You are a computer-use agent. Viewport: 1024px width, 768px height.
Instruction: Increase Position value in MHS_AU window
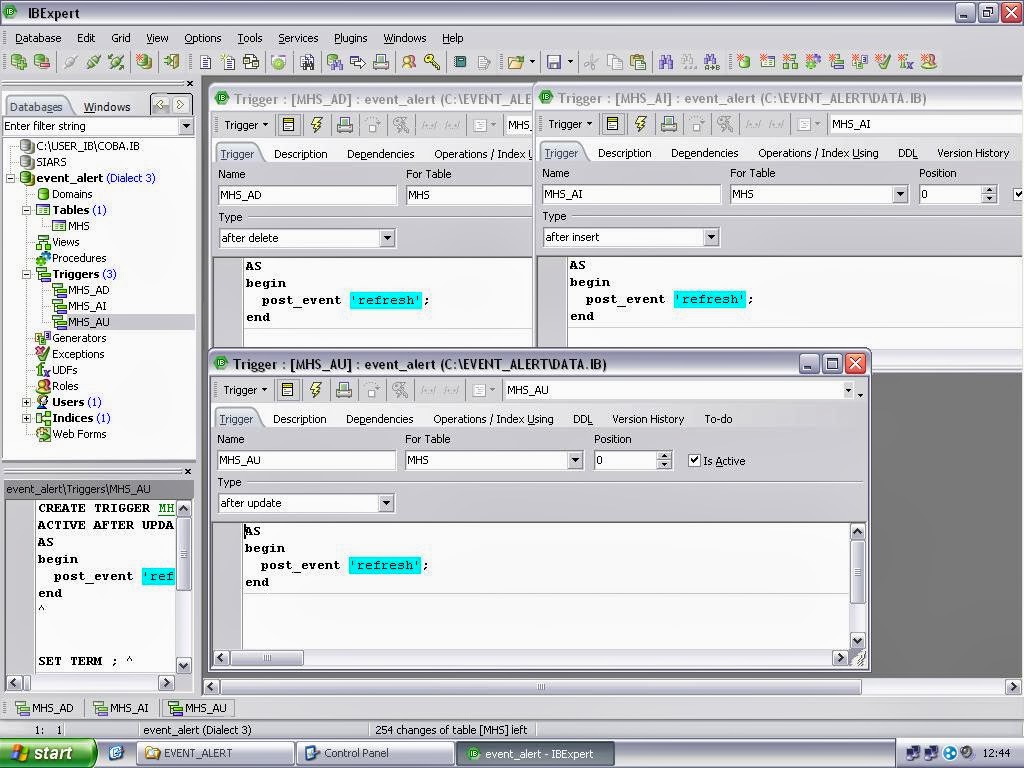point(664,456)
